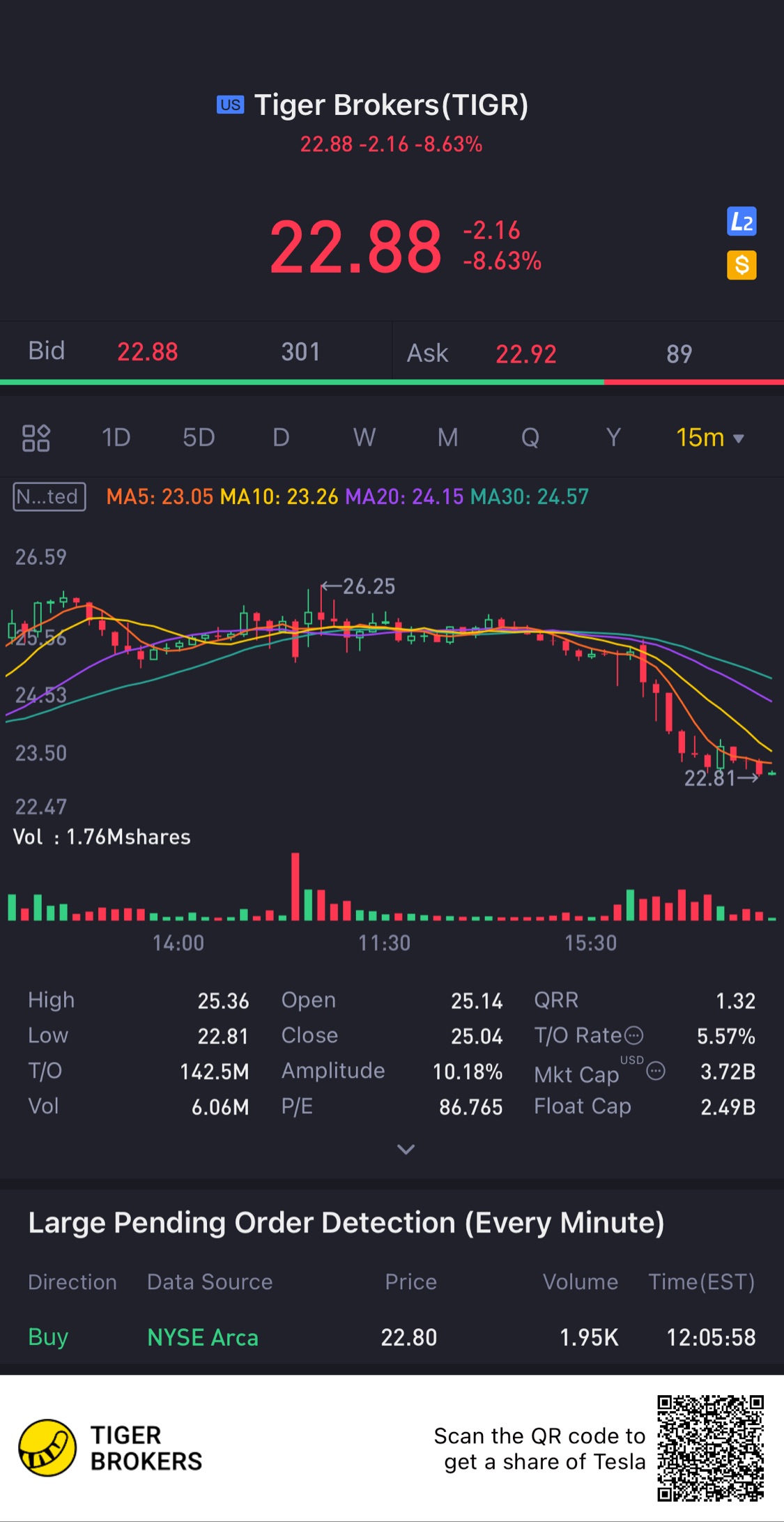Viewport: 784px width, 1522px height.
Task: Tap the Tesla share QR code
Action: (x=711, y=1448)
